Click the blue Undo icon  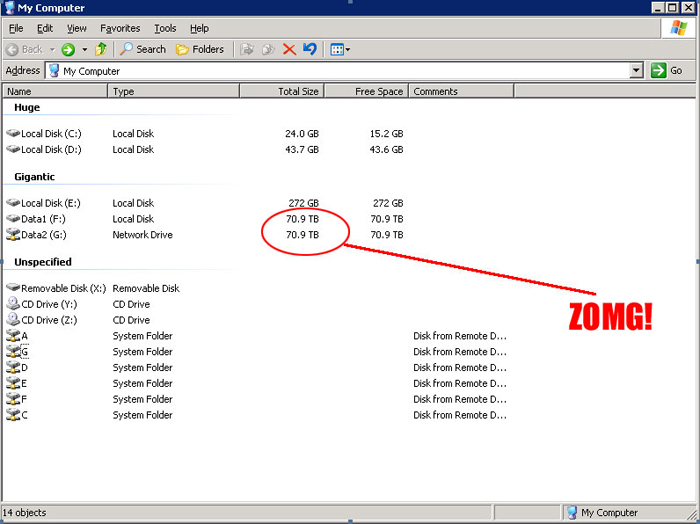(310, 49)
